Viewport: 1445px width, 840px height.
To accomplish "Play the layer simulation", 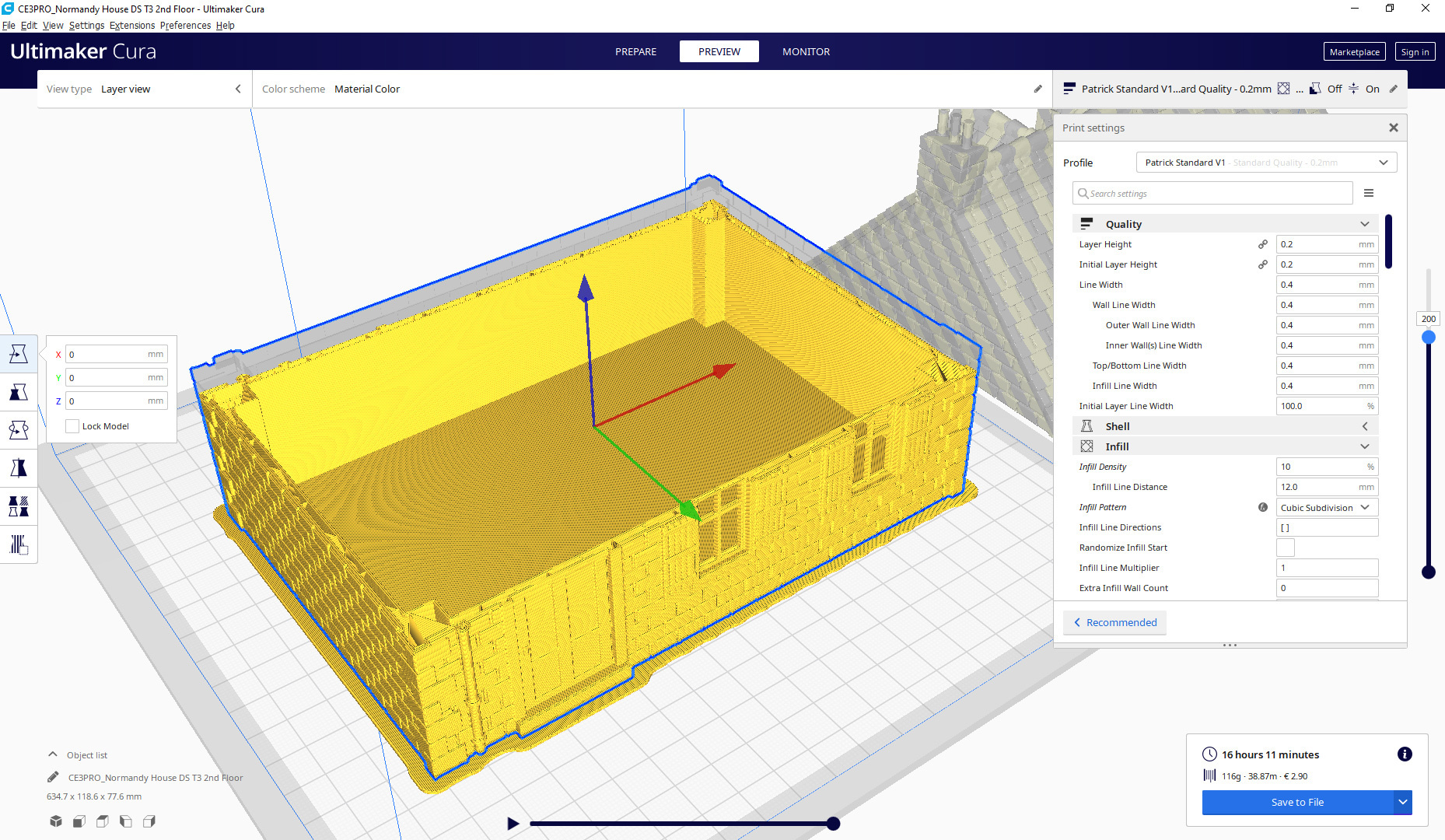I will (x=513, y=824).
